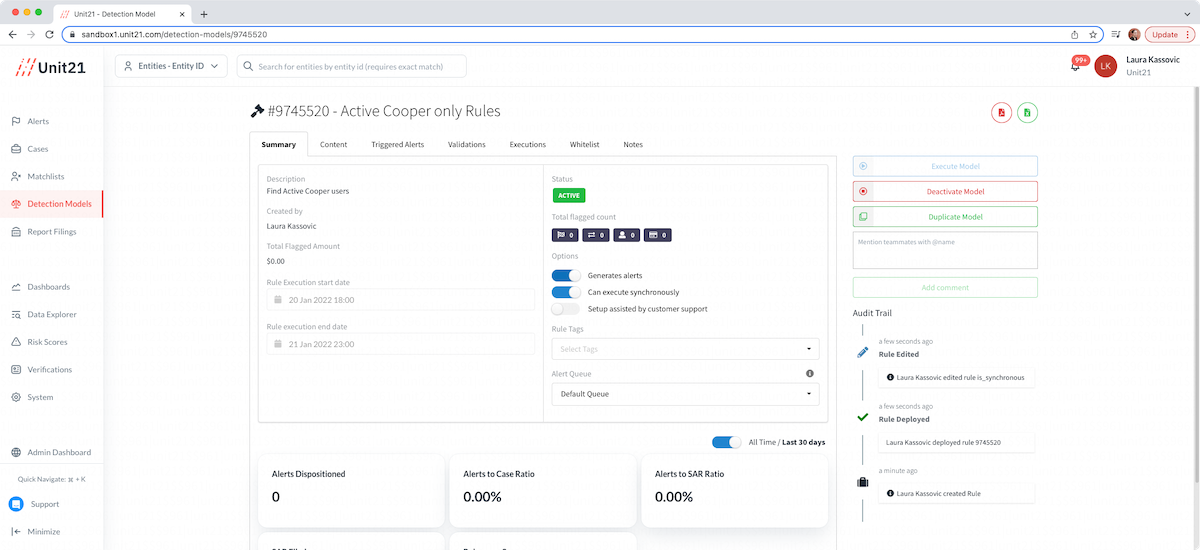Switch to Triggered Alerts tab

[x=397, y=145]
